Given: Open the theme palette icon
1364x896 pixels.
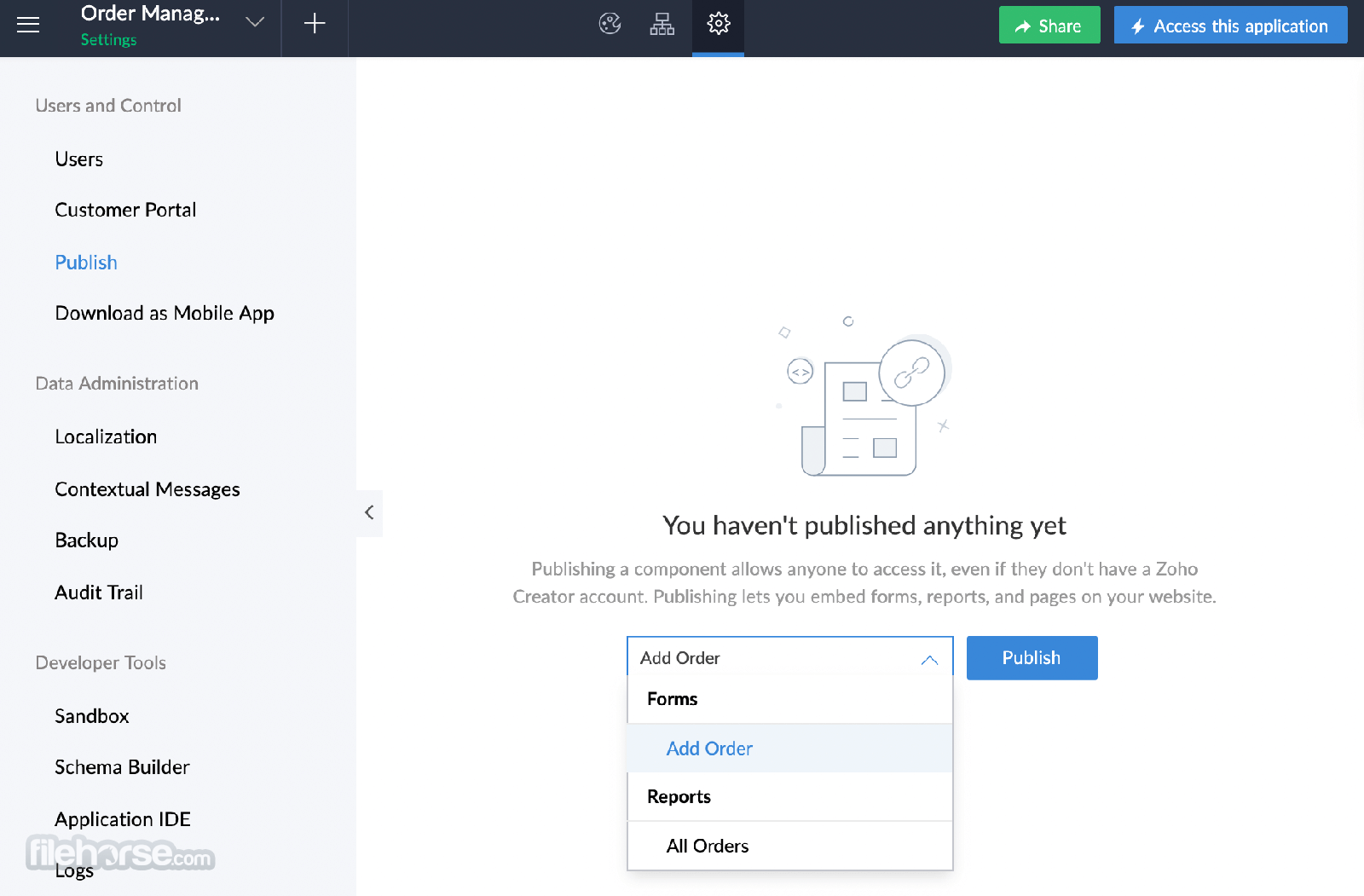Looking at the screenshot, I should [610, 24].
